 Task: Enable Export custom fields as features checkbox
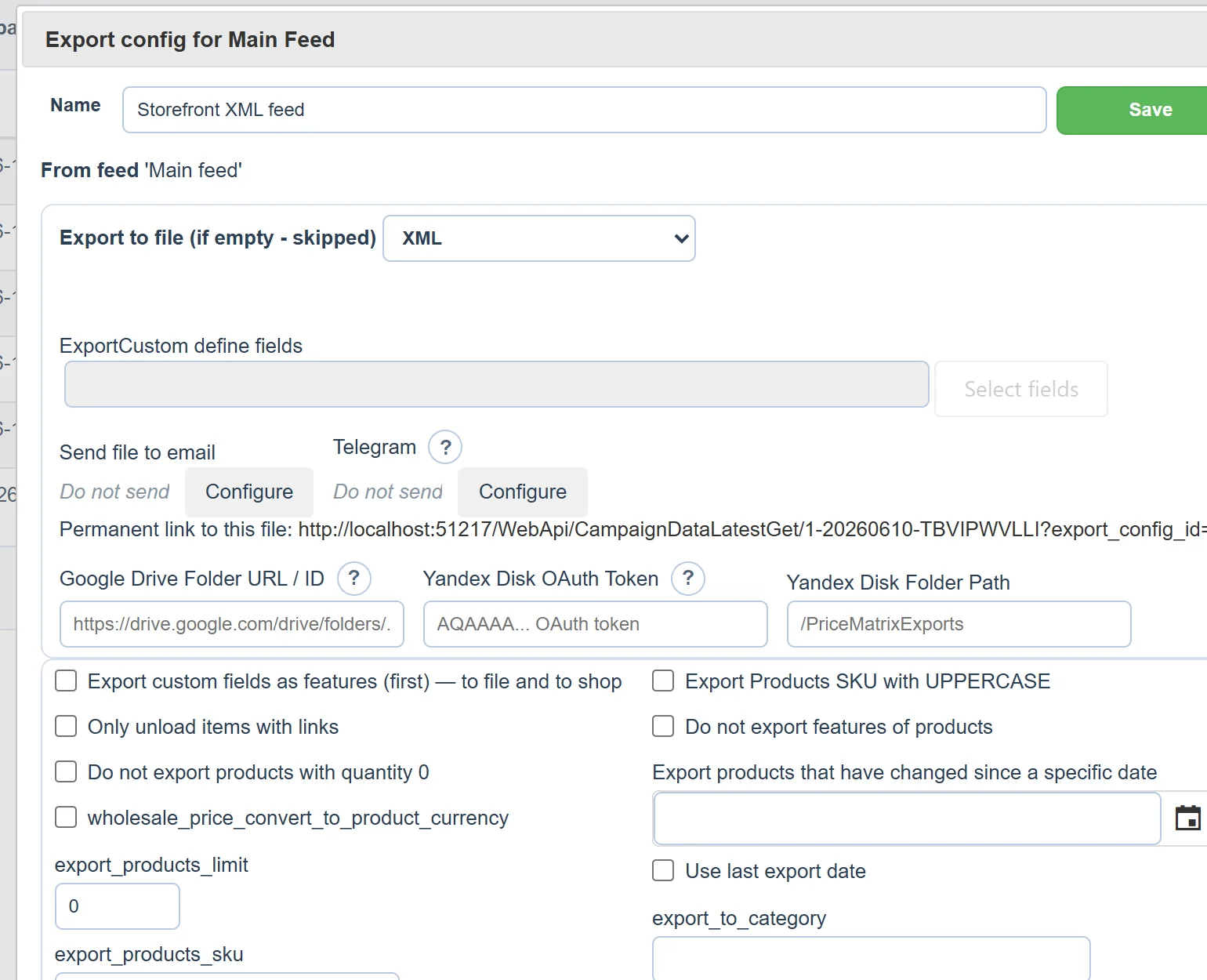66,681
